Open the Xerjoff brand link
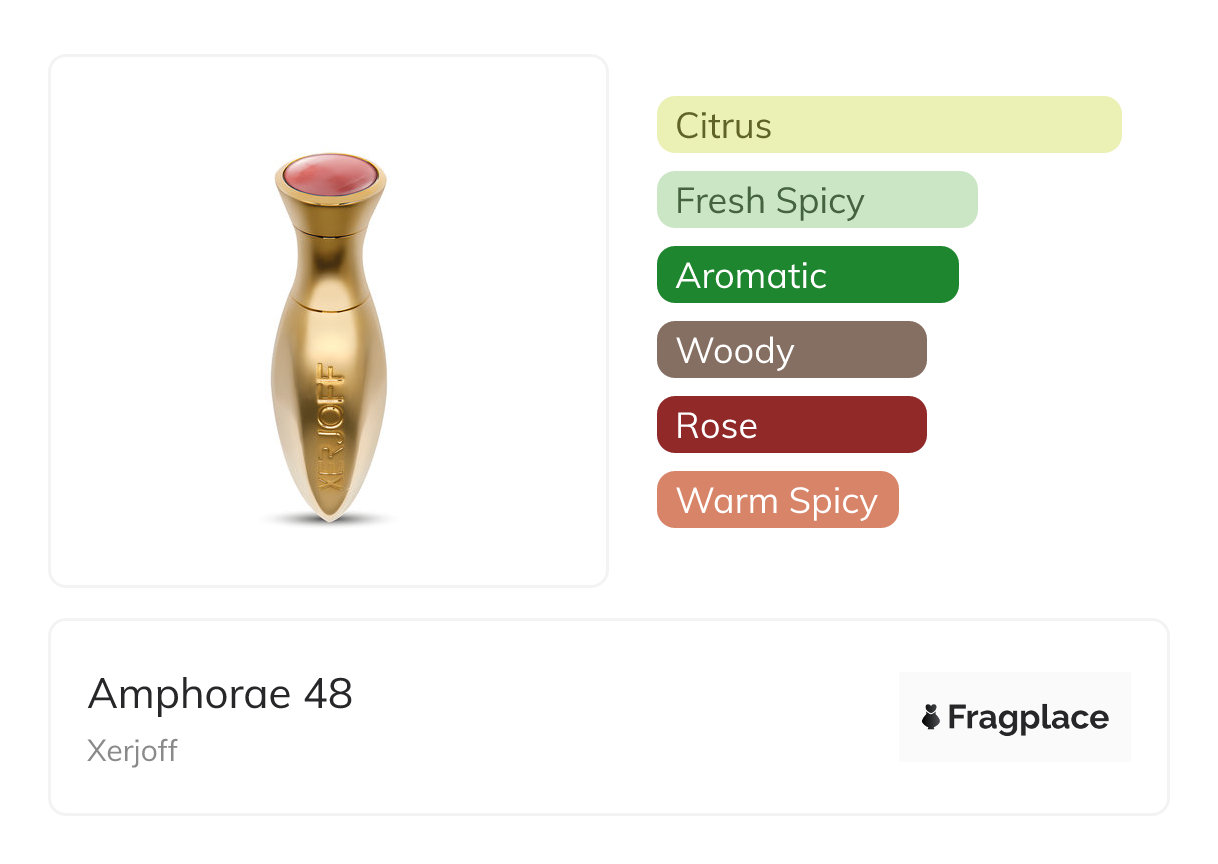Screen dimensions: 1218x864 coord(132,750)
